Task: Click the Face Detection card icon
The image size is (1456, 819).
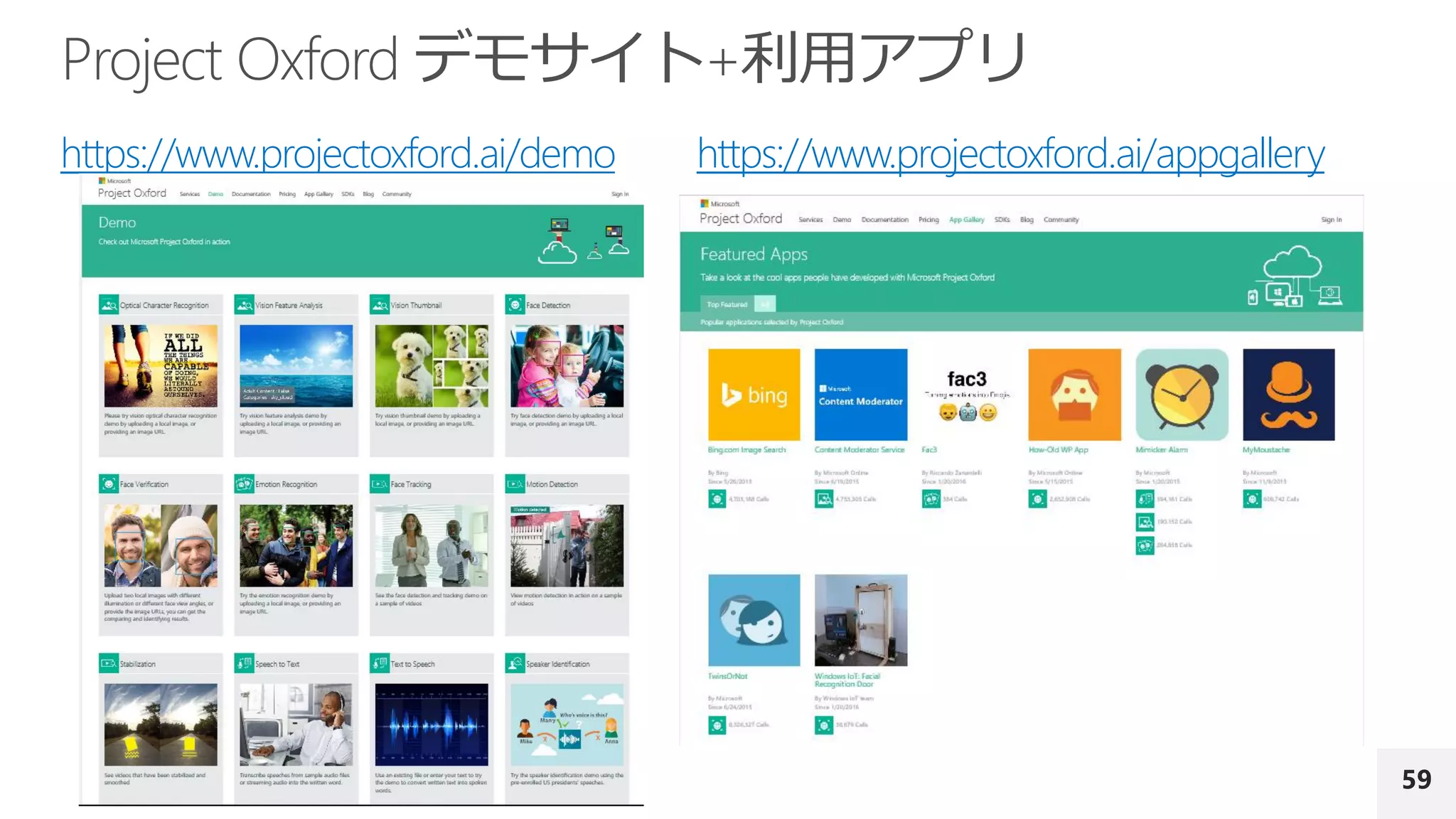Action: [x=515, y=305]
